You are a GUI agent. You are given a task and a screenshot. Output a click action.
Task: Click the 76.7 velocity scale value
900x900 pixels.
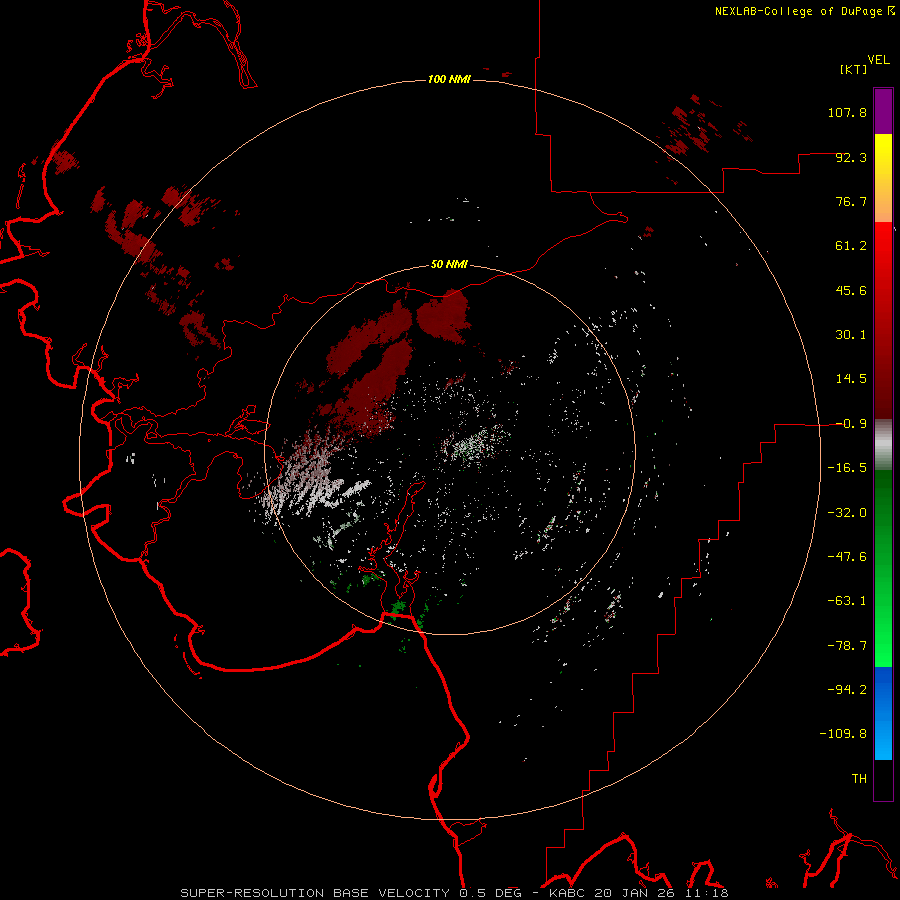[851, 201]
